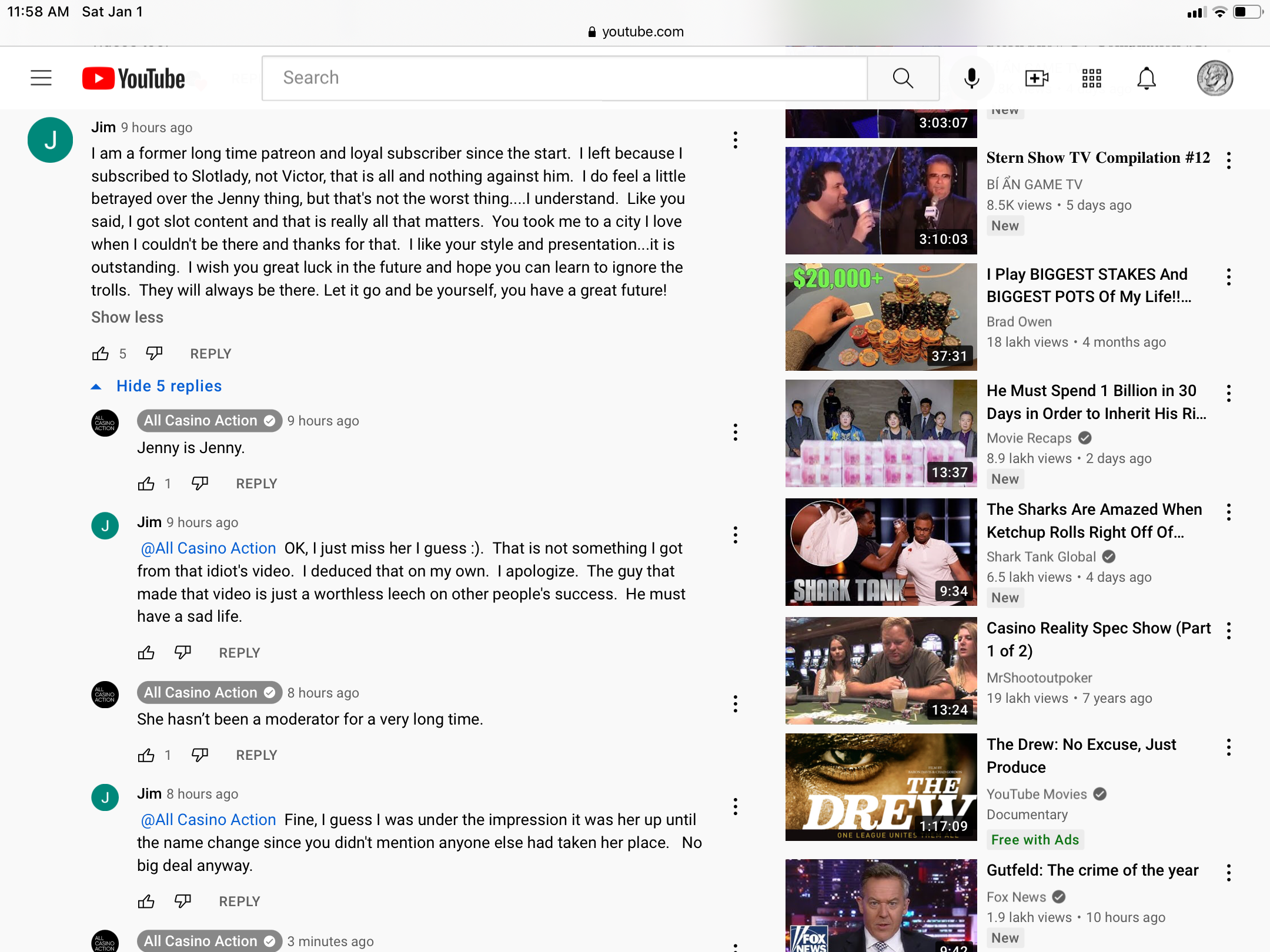Like the 'hasn't been a moderator' reply
Screen dimensions: 1270x952
146,755
